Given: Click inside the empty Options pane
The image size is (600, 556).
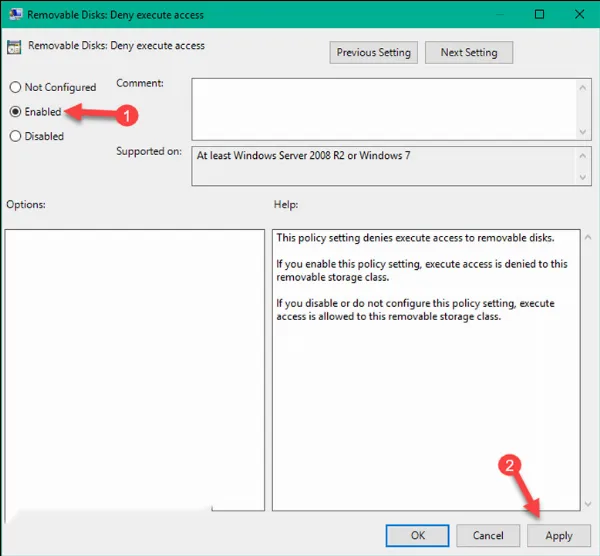Looking at the screenshot, I should coord(134,368).
